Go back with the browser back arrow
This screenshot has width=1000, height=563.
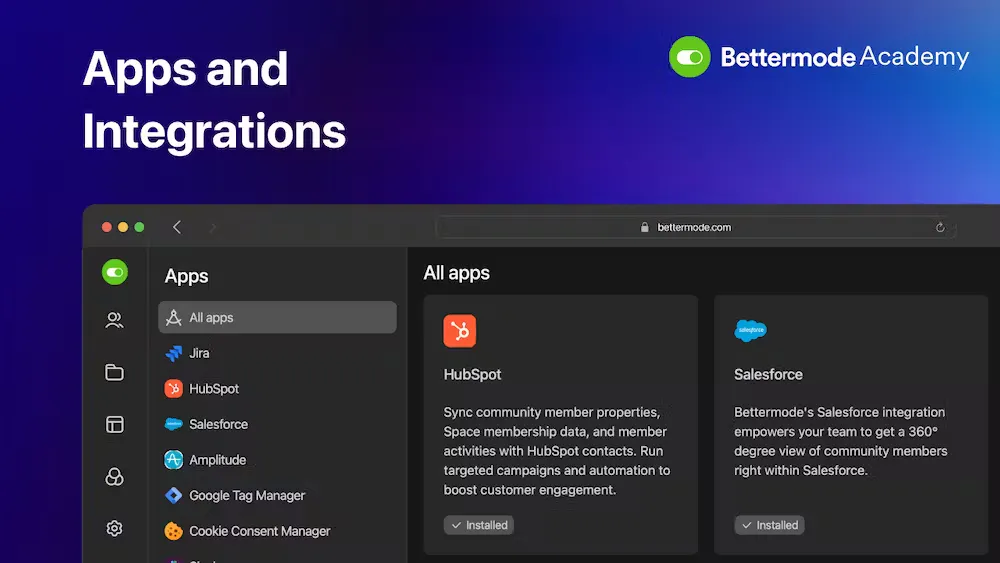(177, 227)
